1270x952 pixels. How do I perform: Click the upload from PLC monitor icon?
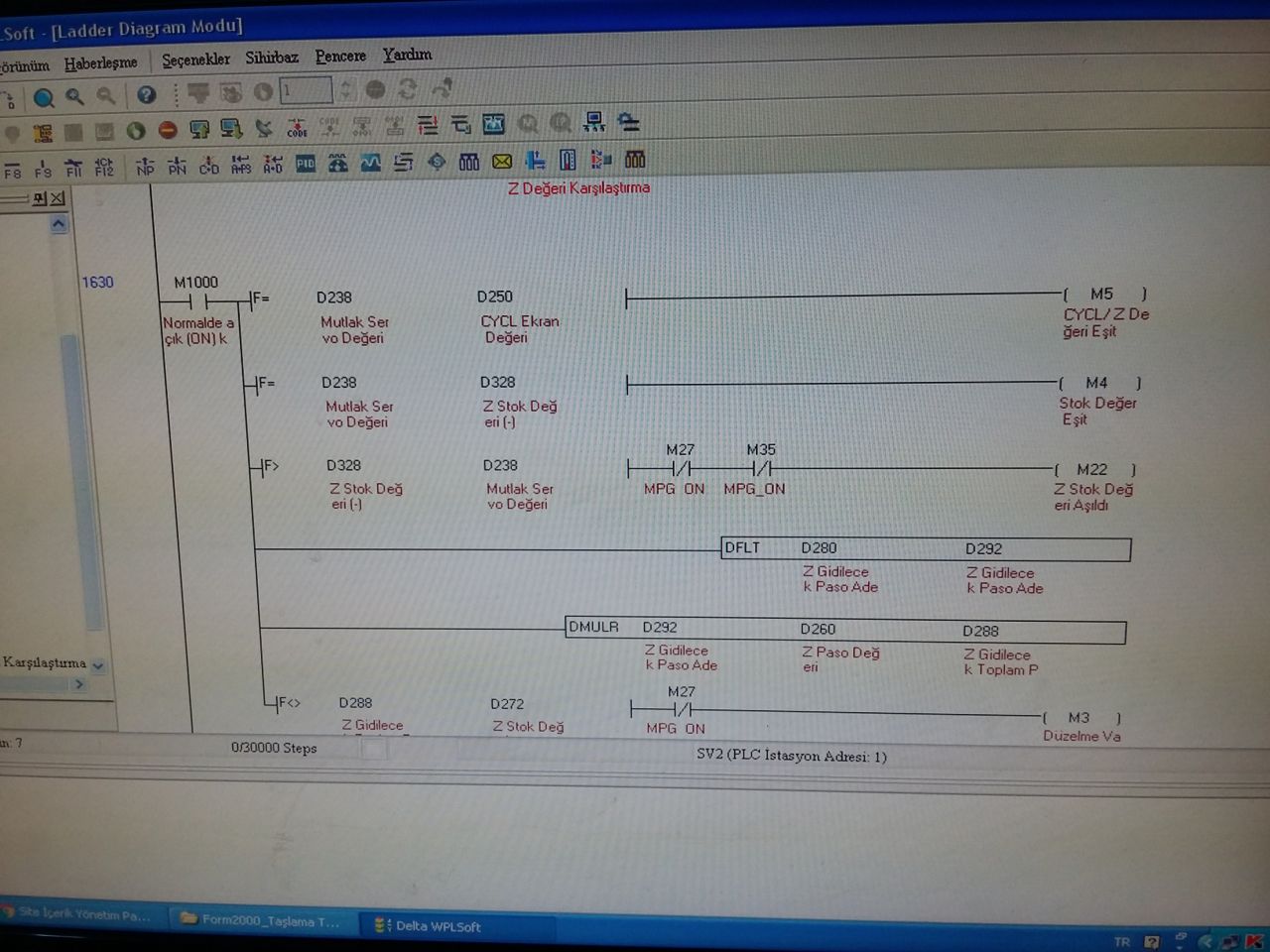[x=199, y=129]
